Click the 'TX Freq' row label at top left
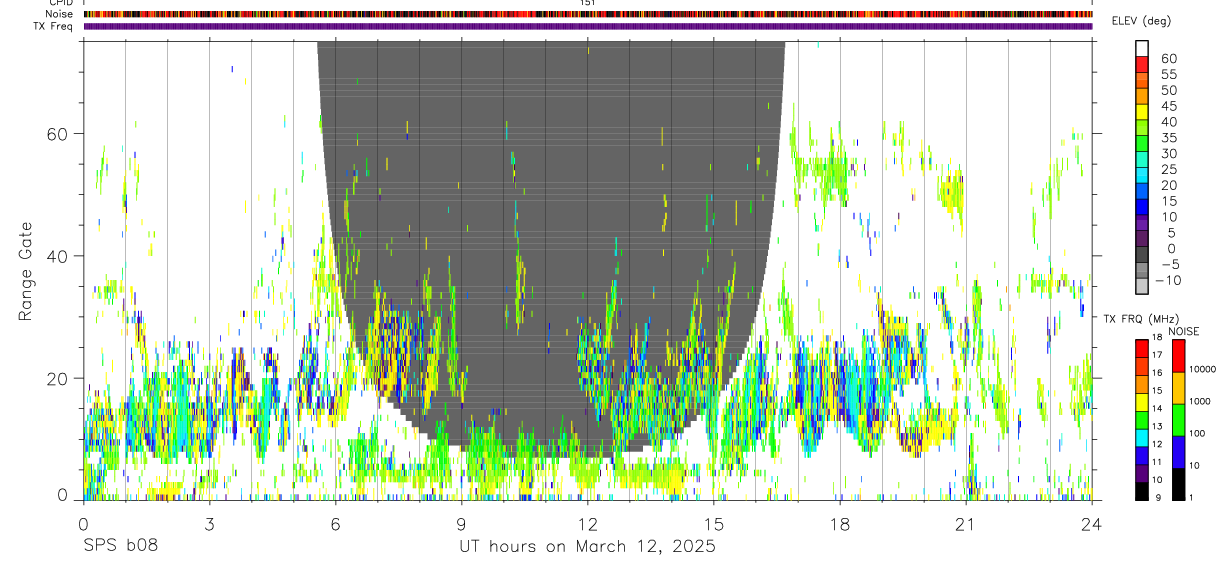The image size is (1228, 567). tap(54, 26)
